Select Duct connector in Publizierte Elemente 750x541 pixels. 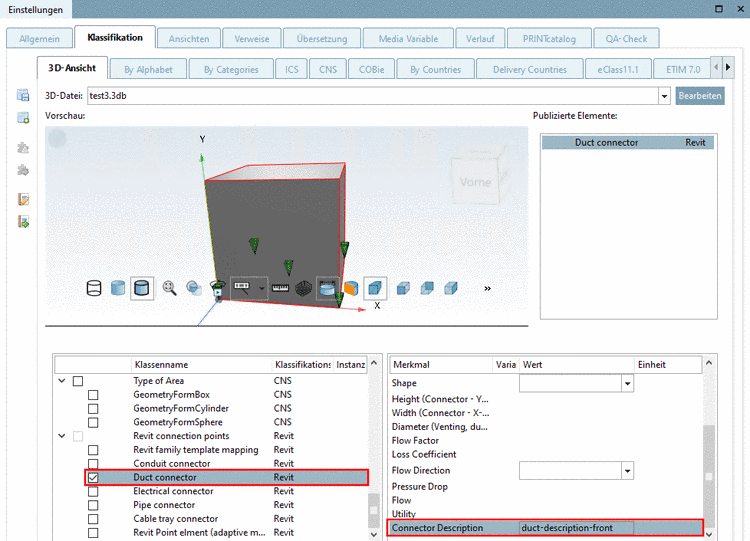click(x=628, y=143)
